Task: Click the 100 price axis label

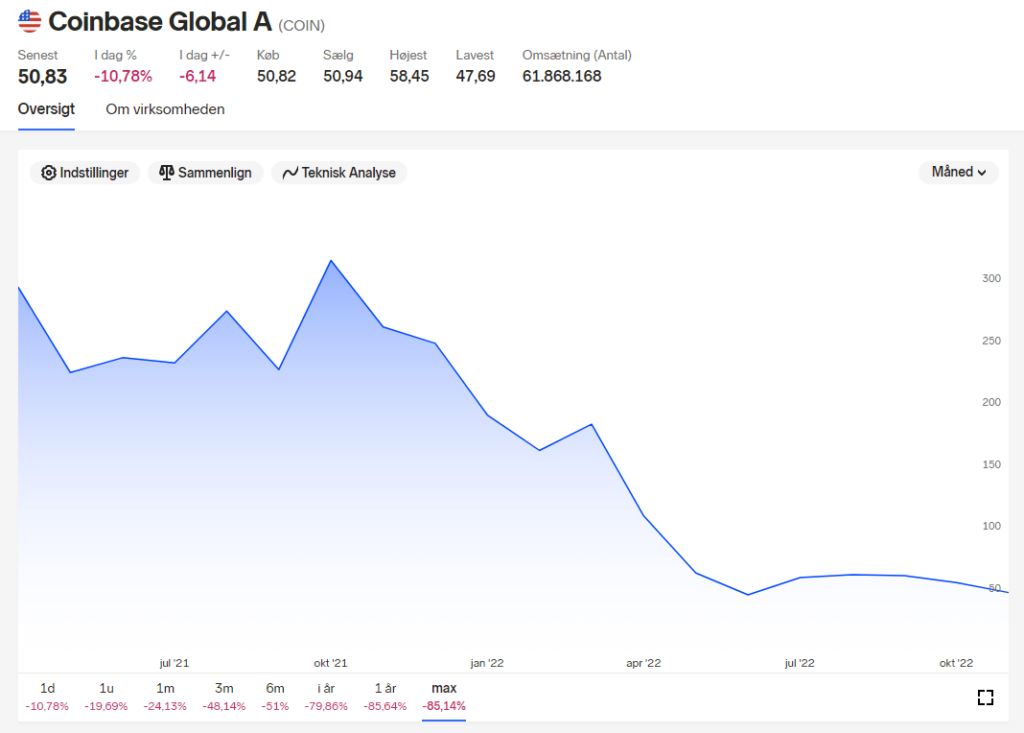Action: 991,526
